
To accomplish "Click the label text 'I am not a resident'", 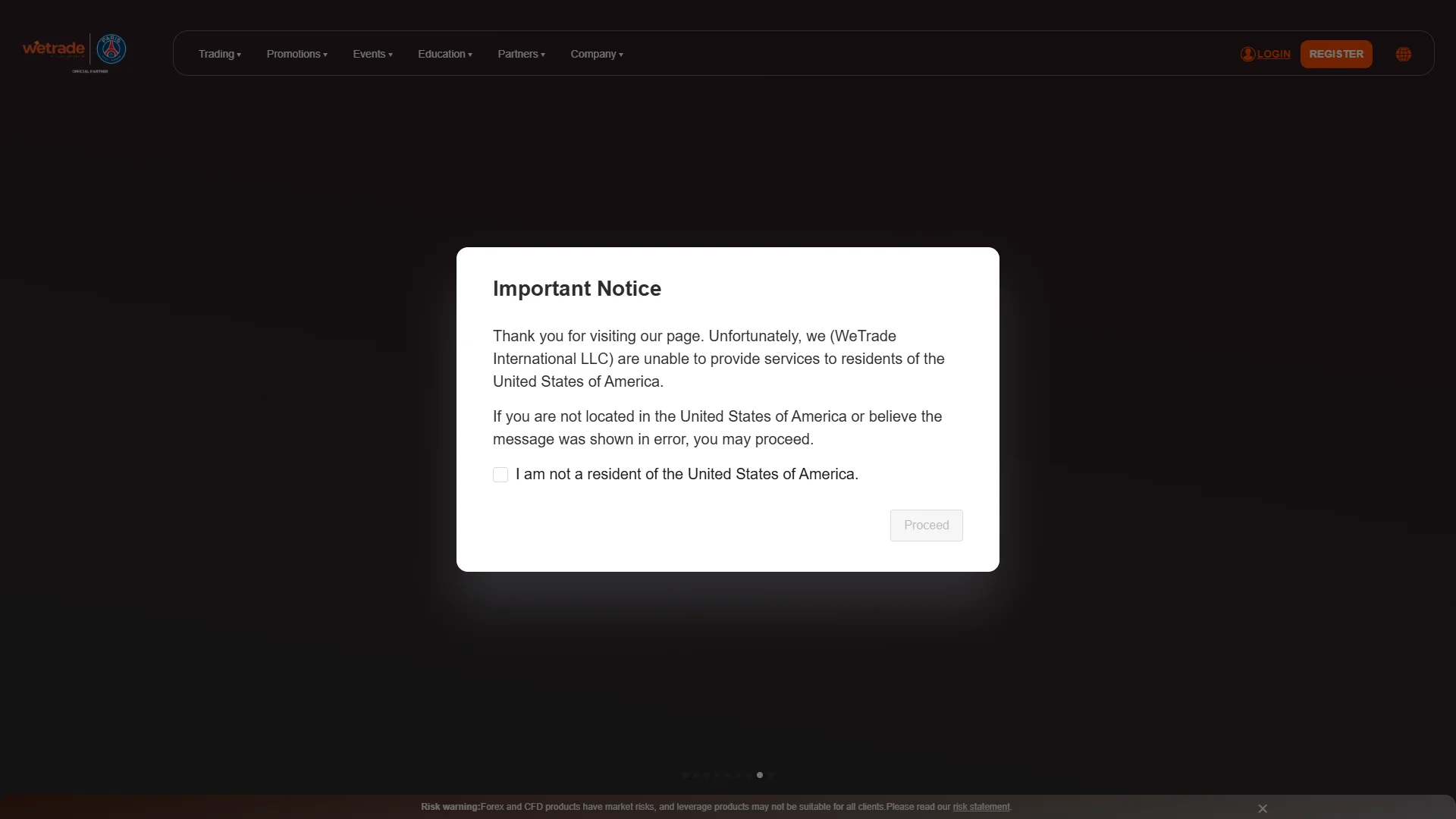I will 687,474.
